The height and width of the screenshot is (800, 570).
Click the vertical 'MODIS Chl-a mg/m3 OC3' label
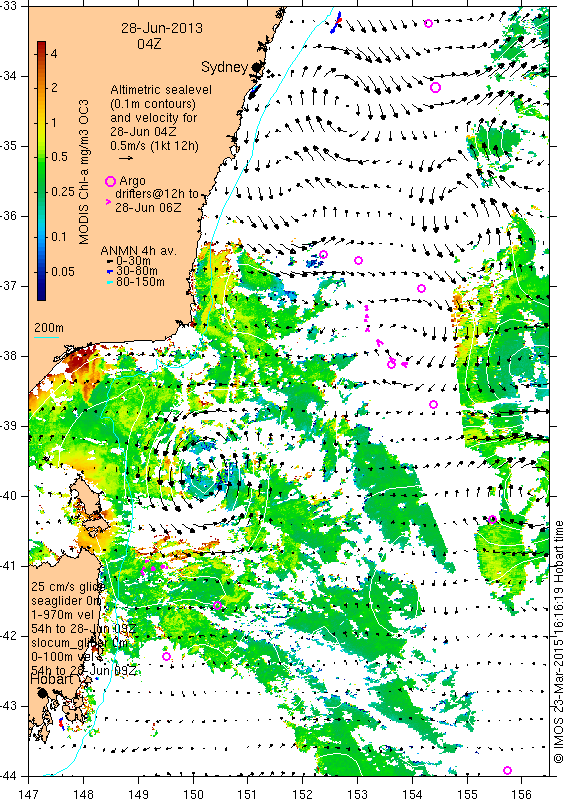click(84, 172)
